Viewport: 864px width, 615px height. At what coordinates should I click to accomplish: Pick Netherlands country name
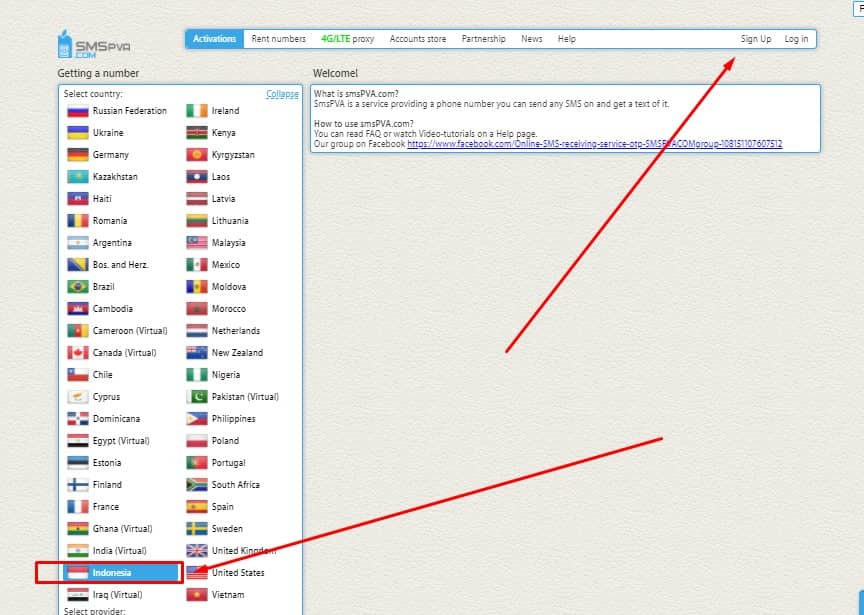pos(236,331)
